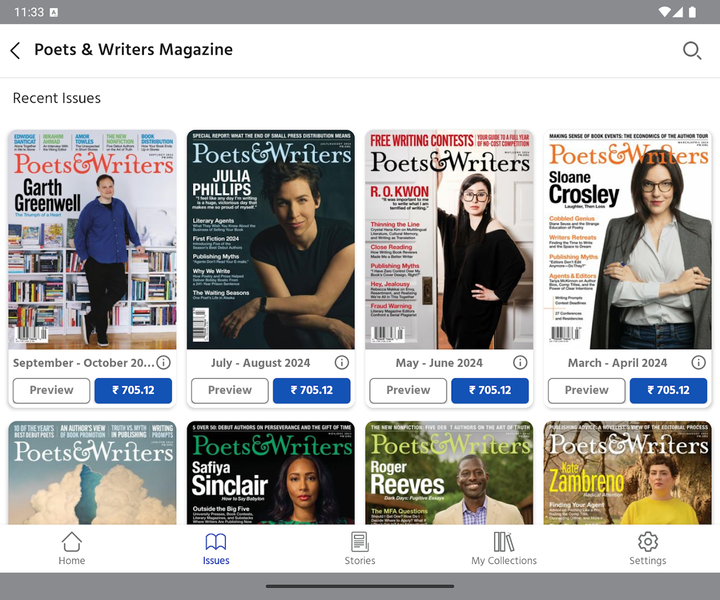Click the 'March - April 2024' title

[x=617, y=363]
